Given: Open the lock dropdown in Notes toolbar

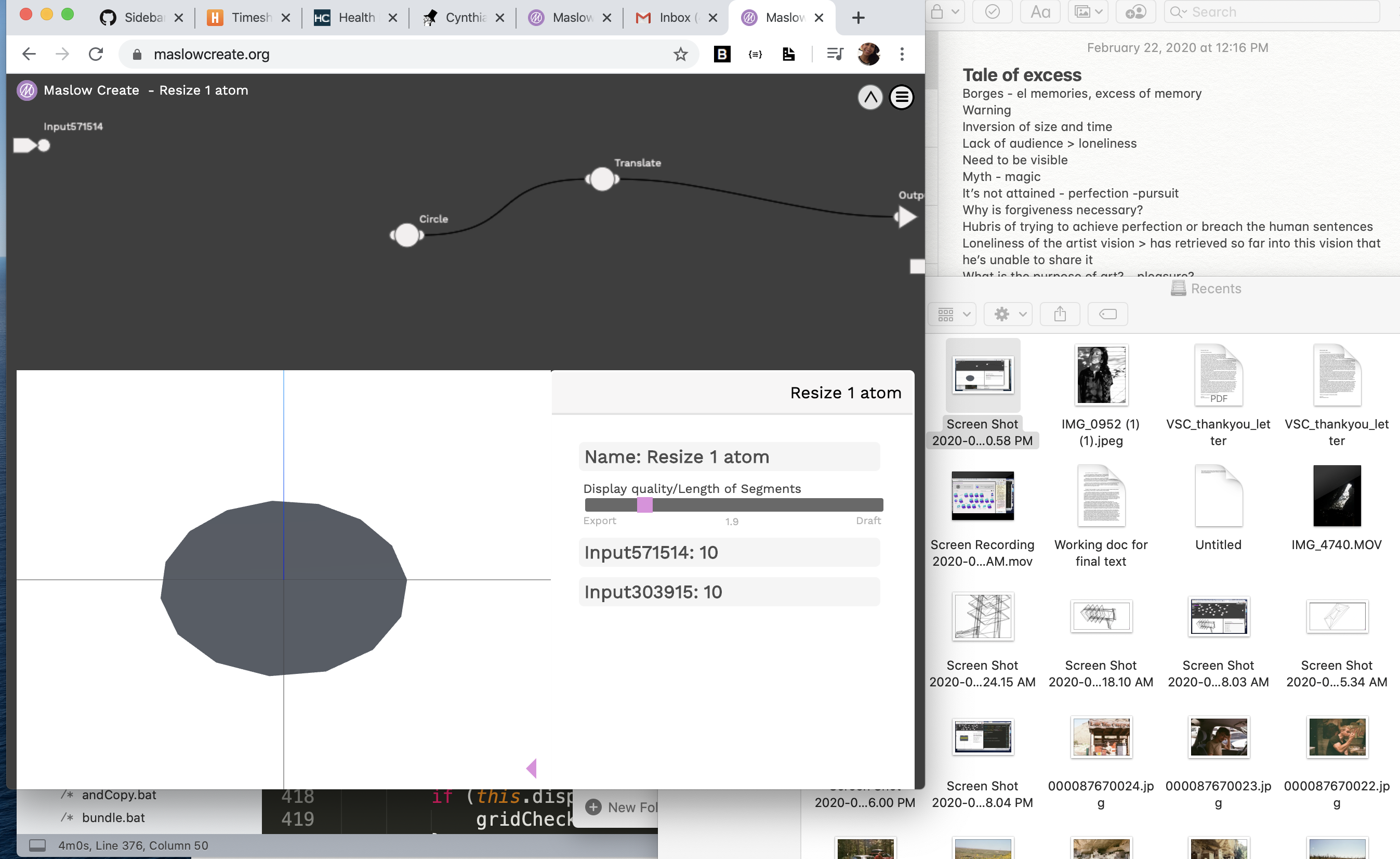Looking at the screenshot, I should [x=944, y=11].
